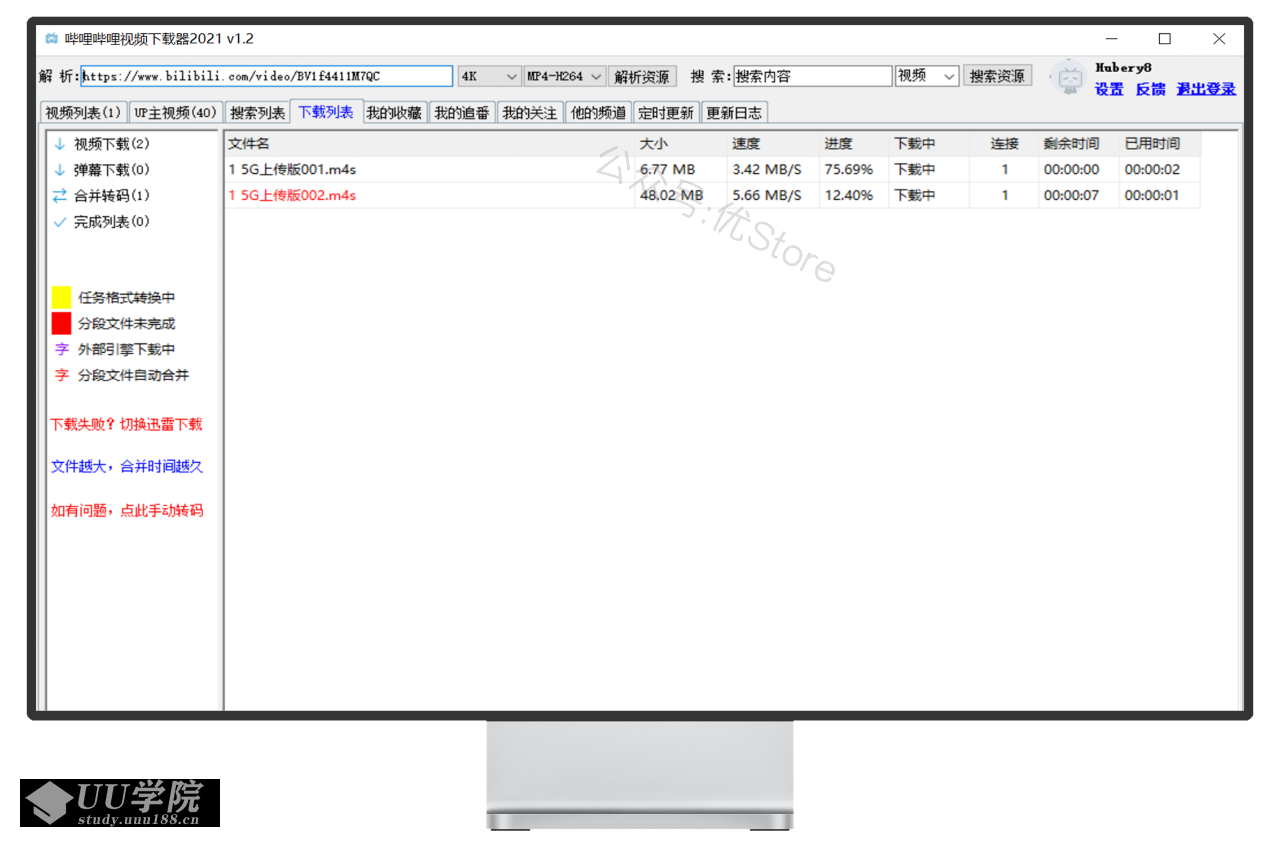Select the 下载列表 tab
The width and height of the screenshot is (1280, 847).
pyautogui.click(x=326, y=112)
